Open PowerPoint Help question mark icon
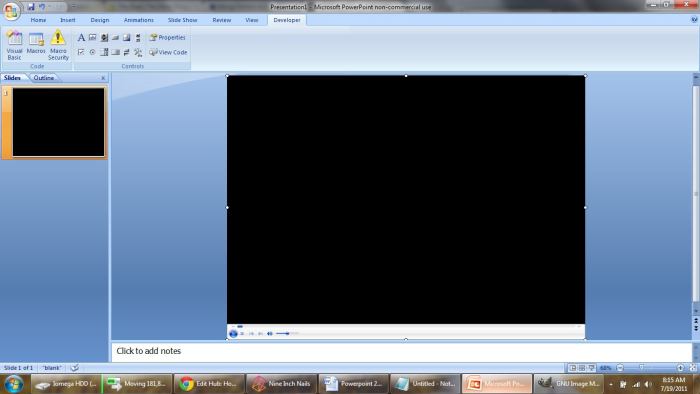Viewport: 700px width, 394px height. 694,20
